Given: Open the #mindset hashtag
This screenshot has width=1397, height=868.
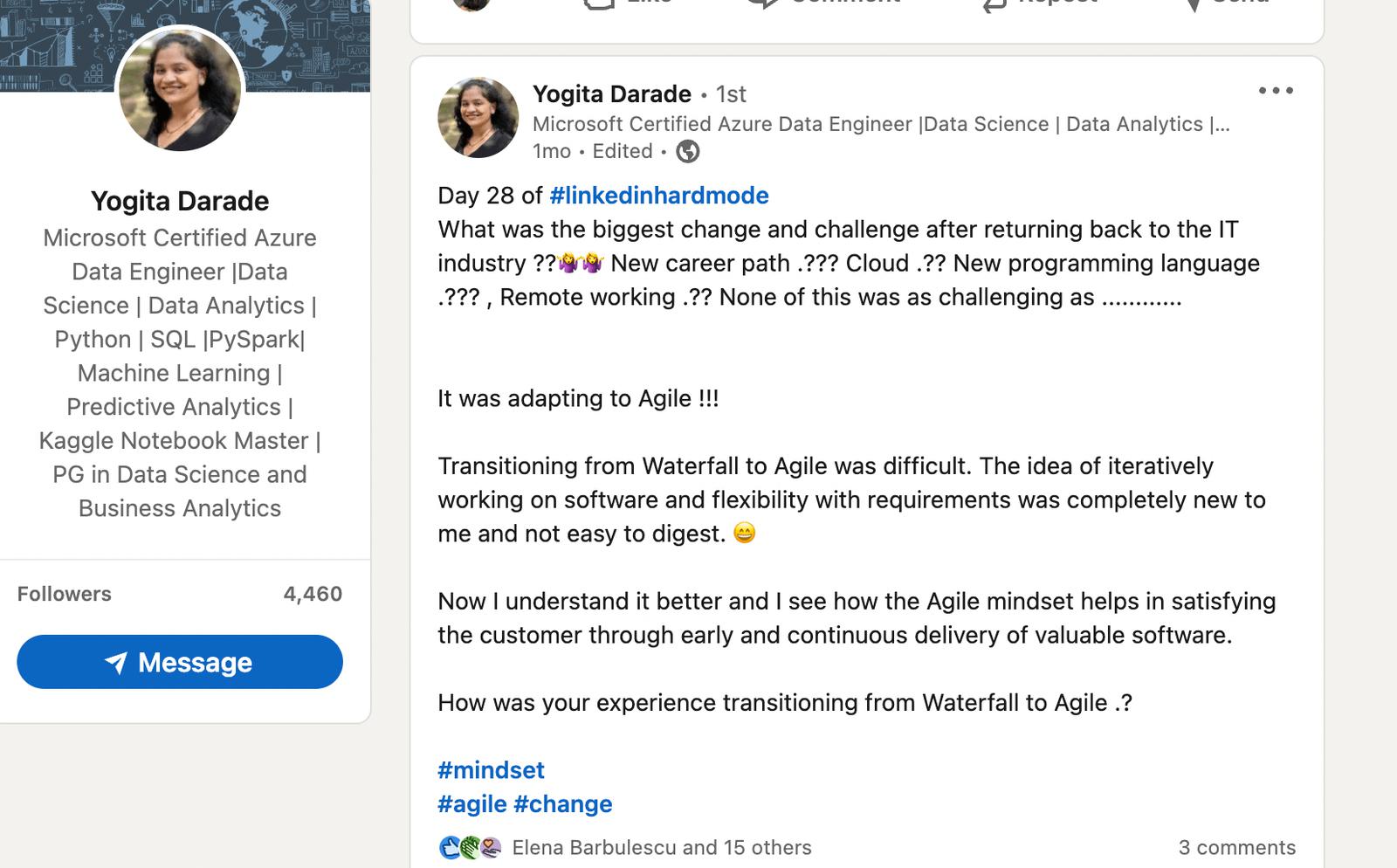Looking at the screenshot, I should point(491,770).
